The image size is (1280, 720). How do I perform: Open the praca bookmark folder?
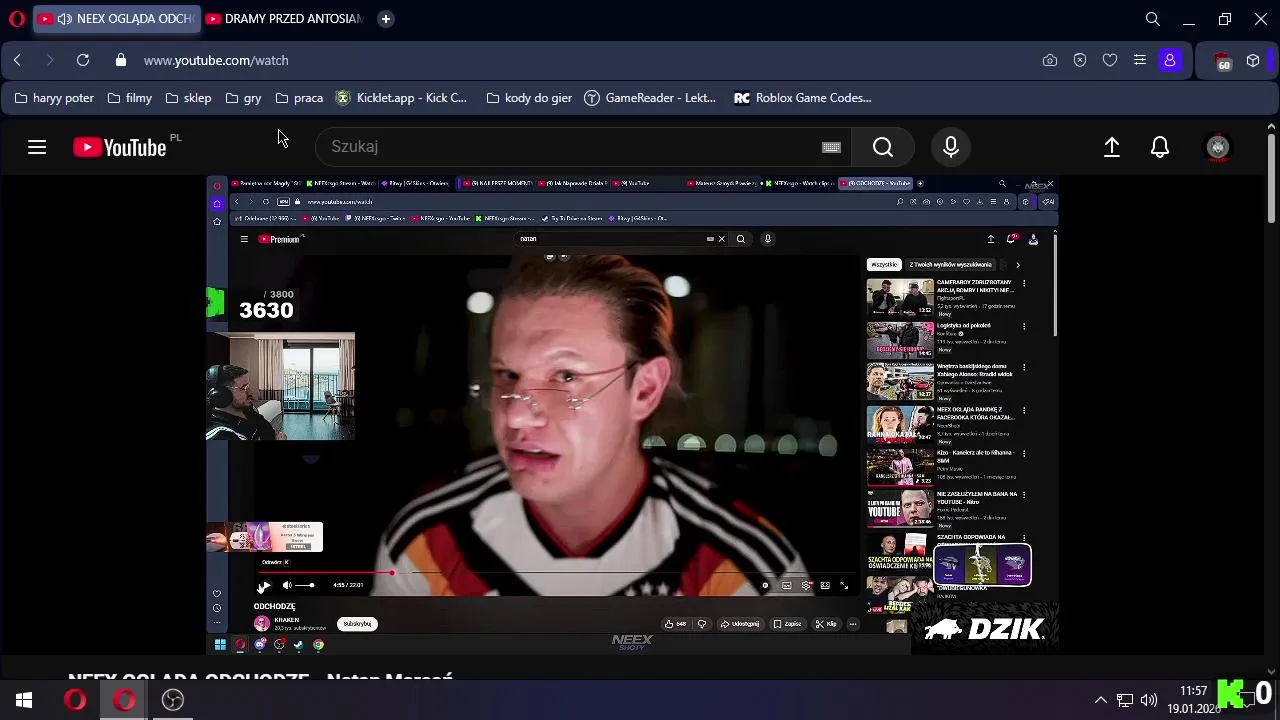299,98
